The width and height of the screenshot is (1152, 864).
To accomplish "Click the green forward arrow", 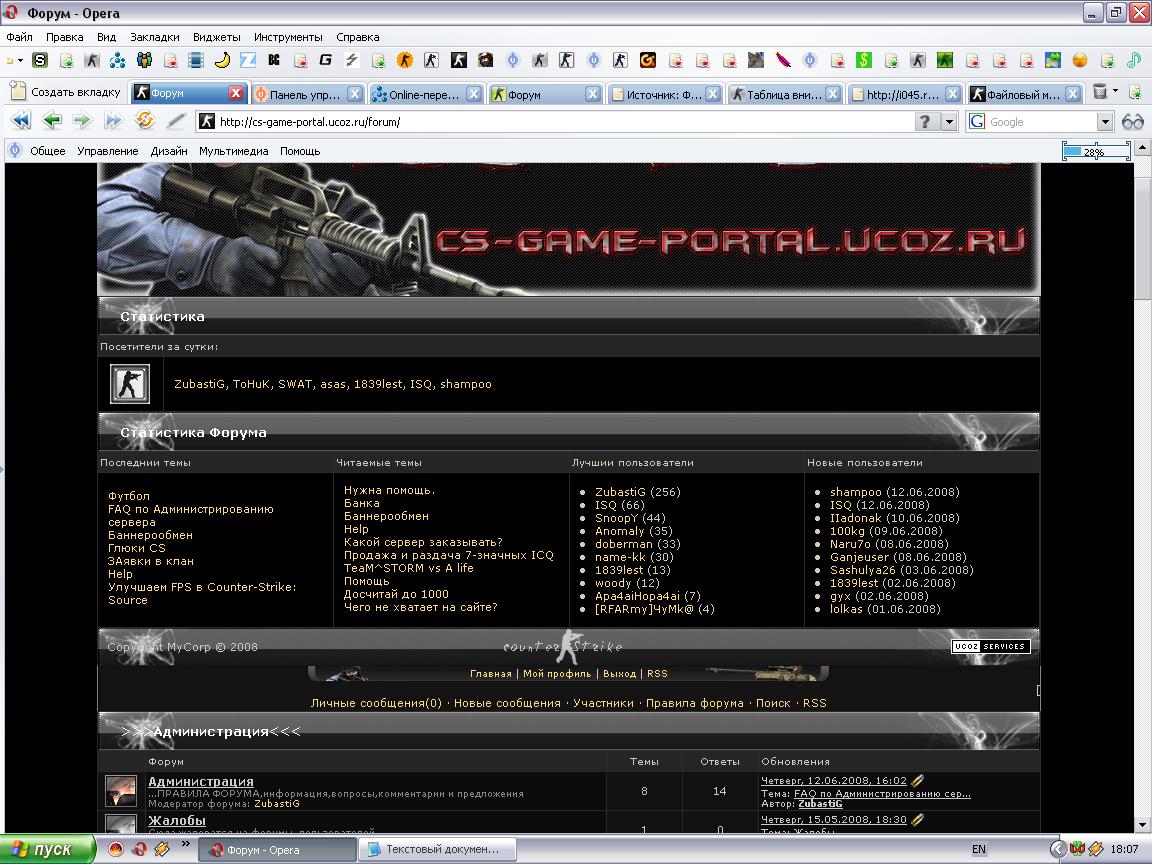I will point(82,120).
